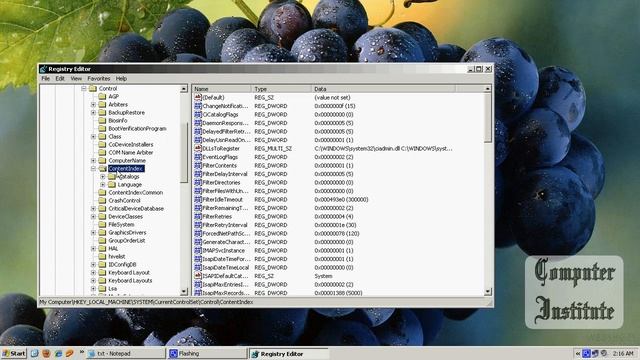Expand the ComputerName key

93,161
